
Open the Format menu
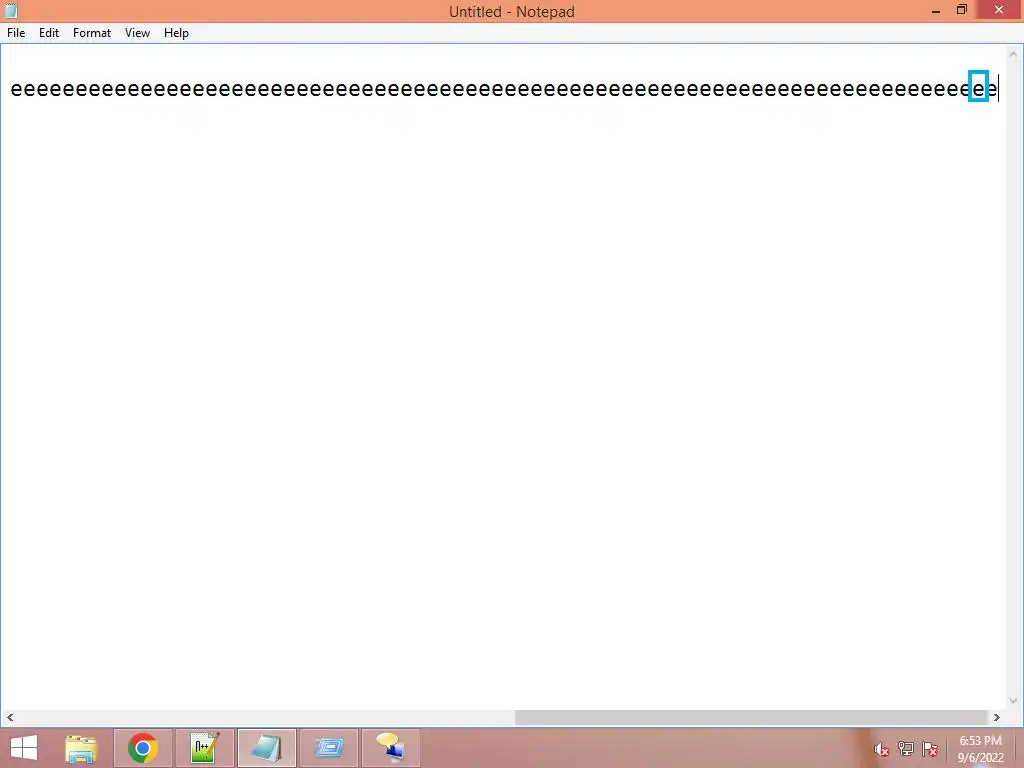tap(91, 33)
